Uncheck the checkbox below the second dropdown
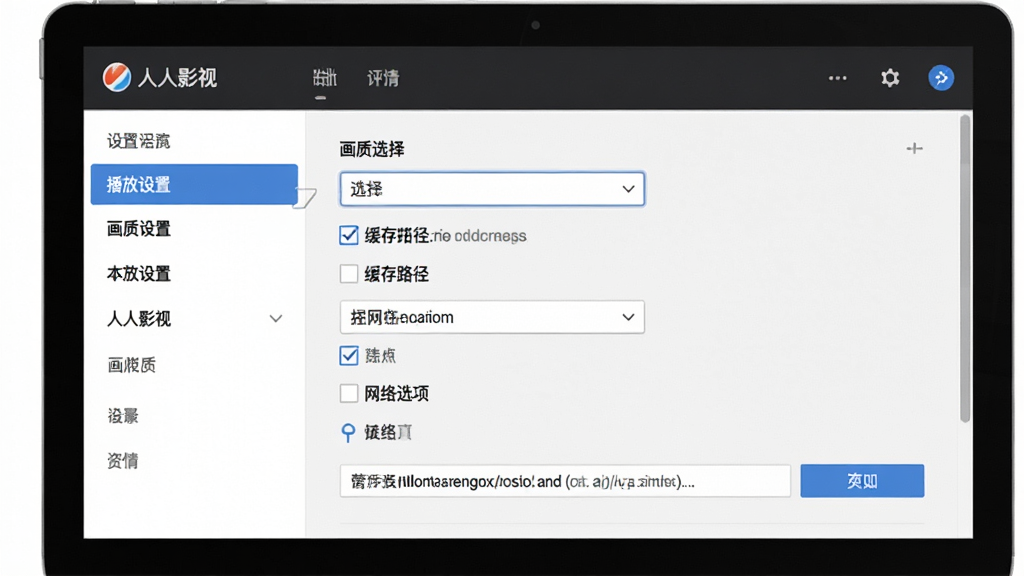1024x576 pixels. click(349, 355)
